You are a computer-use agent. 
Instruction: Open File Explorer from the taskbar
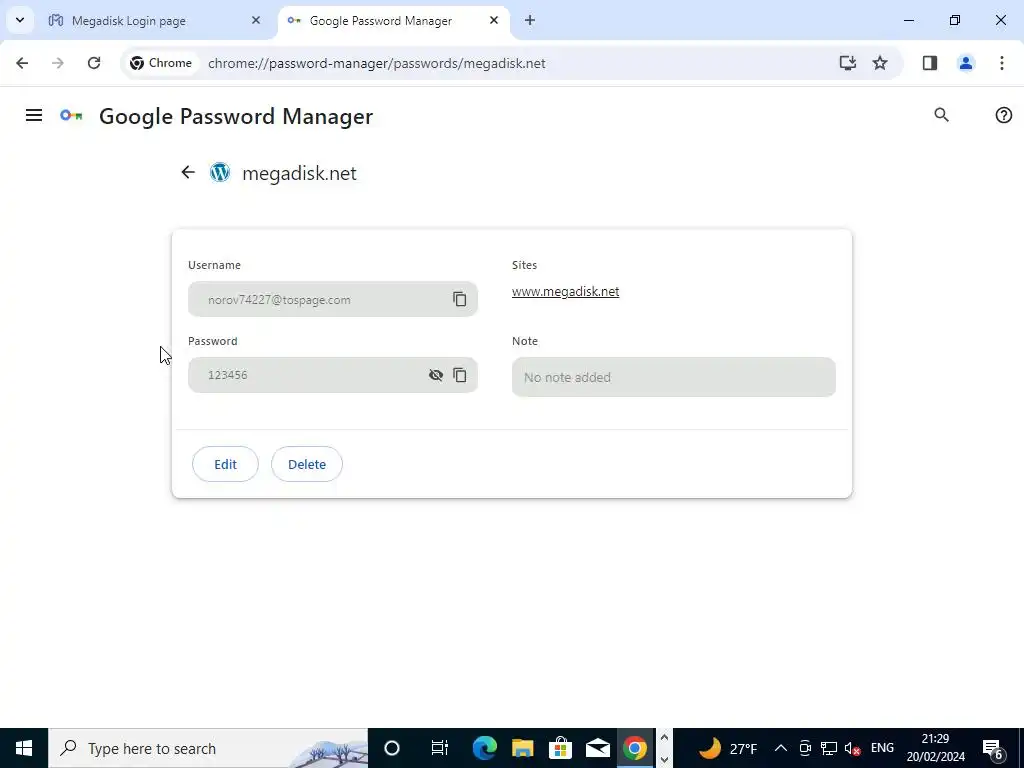[x=522, y=748]
